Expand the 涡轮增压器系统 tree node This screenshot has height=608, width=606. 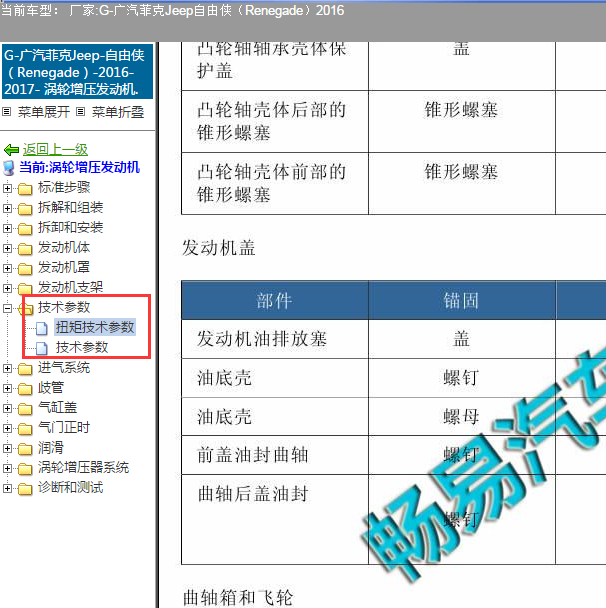coord(7,468)
